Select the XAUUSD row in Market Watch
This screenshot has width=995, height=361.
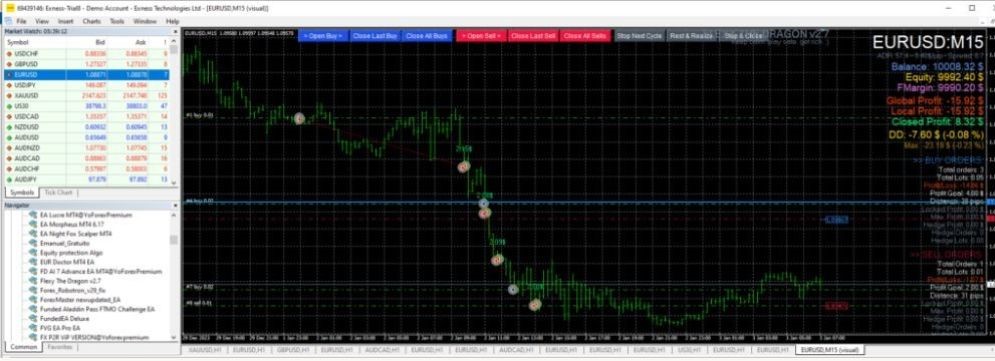[x=88, y=95]
